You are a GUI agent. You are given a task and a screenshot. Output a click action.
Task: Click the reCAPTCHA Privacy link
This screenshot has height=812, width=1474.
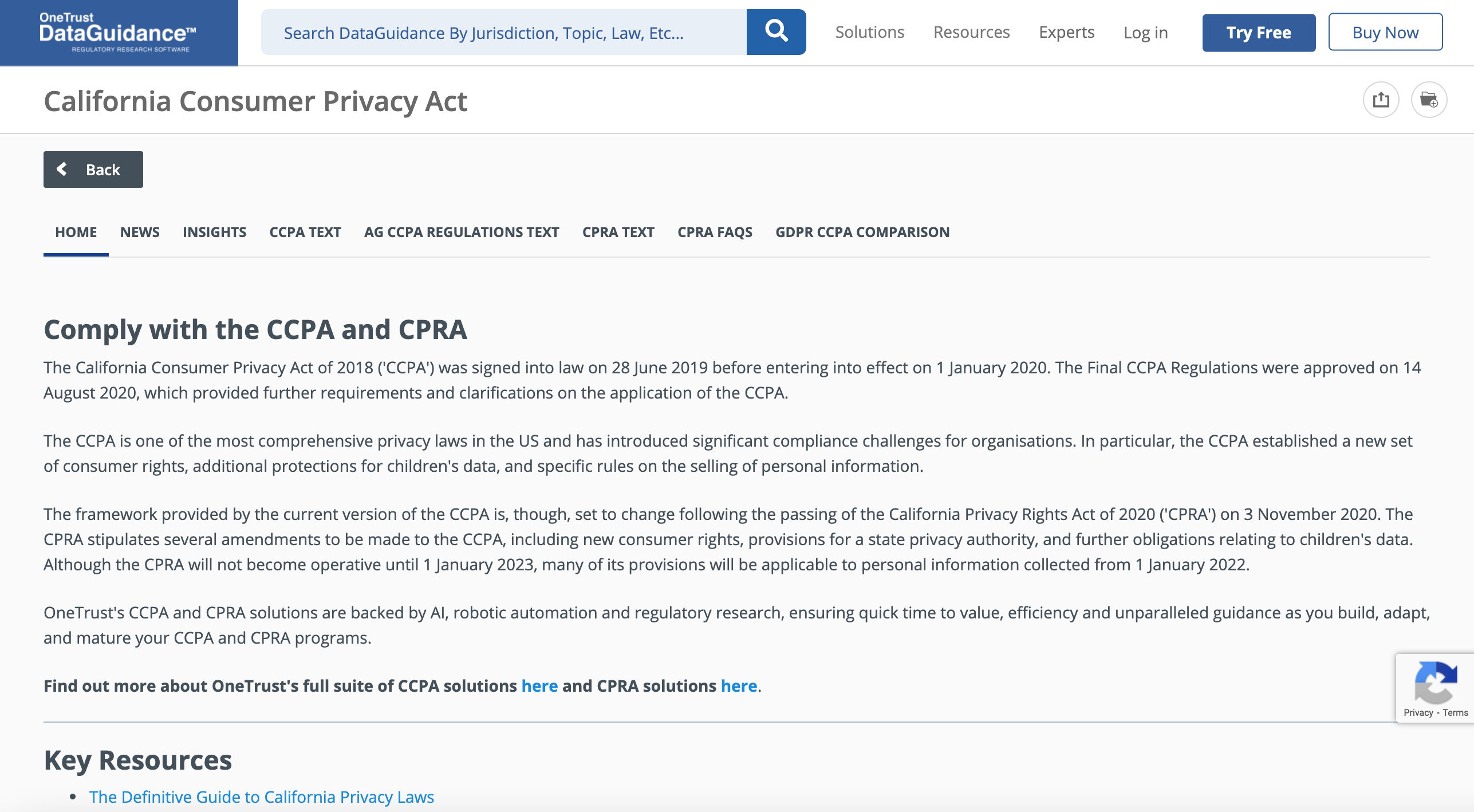pos(1418,712)
